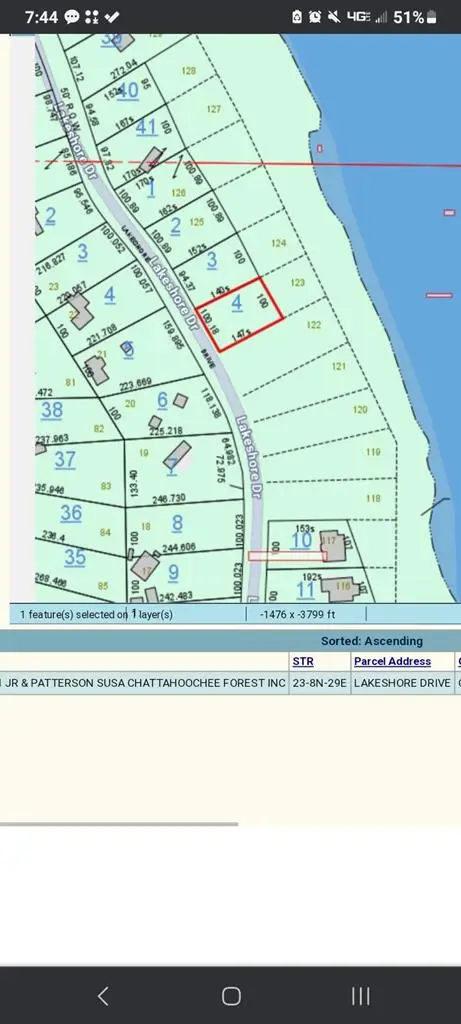
Task: Tap the checkmark notification icon
Action: pos(111,17)
